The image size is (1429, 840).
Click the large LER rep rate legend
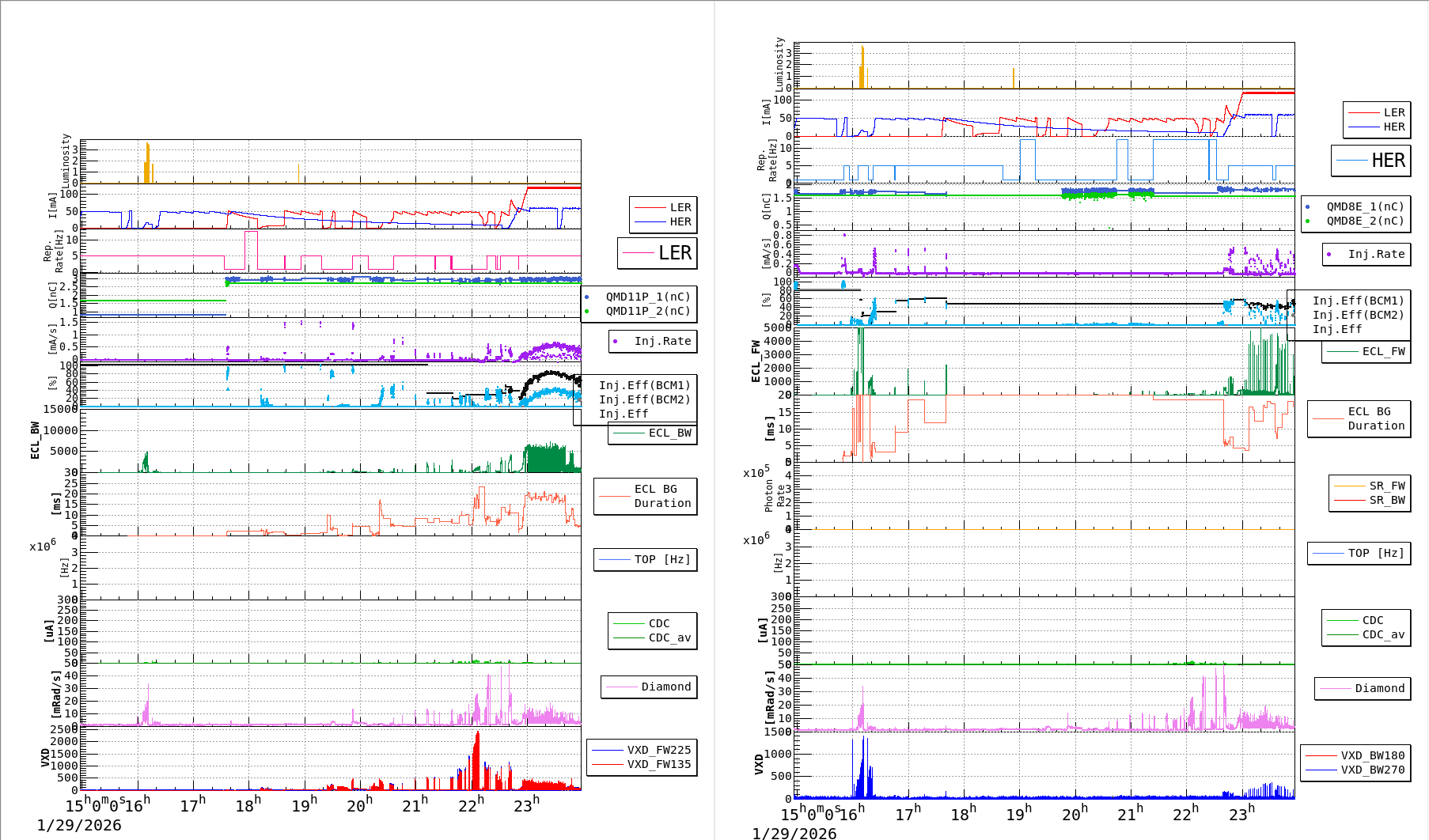658,253
